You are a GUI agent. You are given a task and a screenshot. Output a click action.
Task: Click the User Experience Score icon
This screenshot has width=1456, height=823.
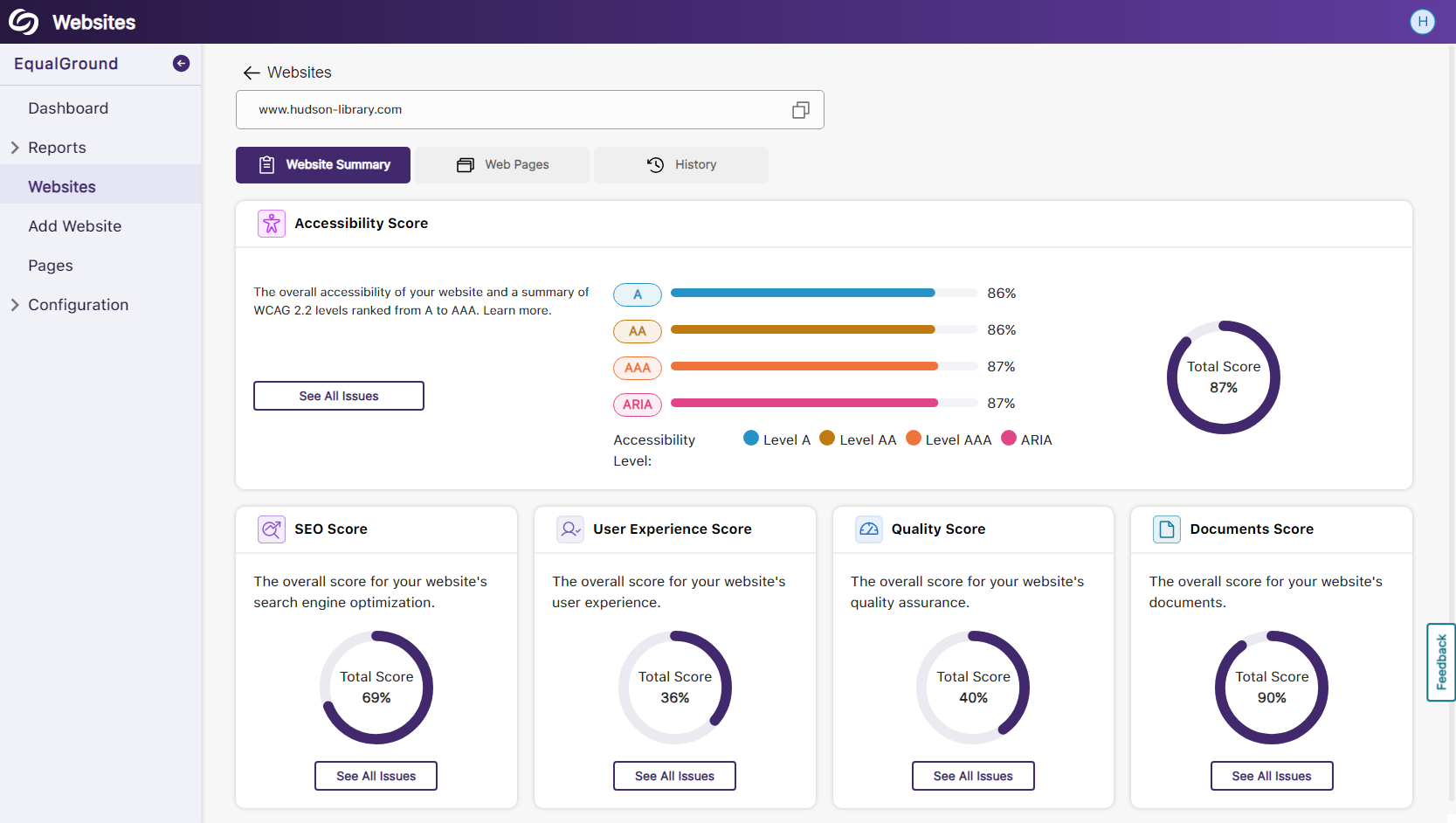(x=570, y=529)
